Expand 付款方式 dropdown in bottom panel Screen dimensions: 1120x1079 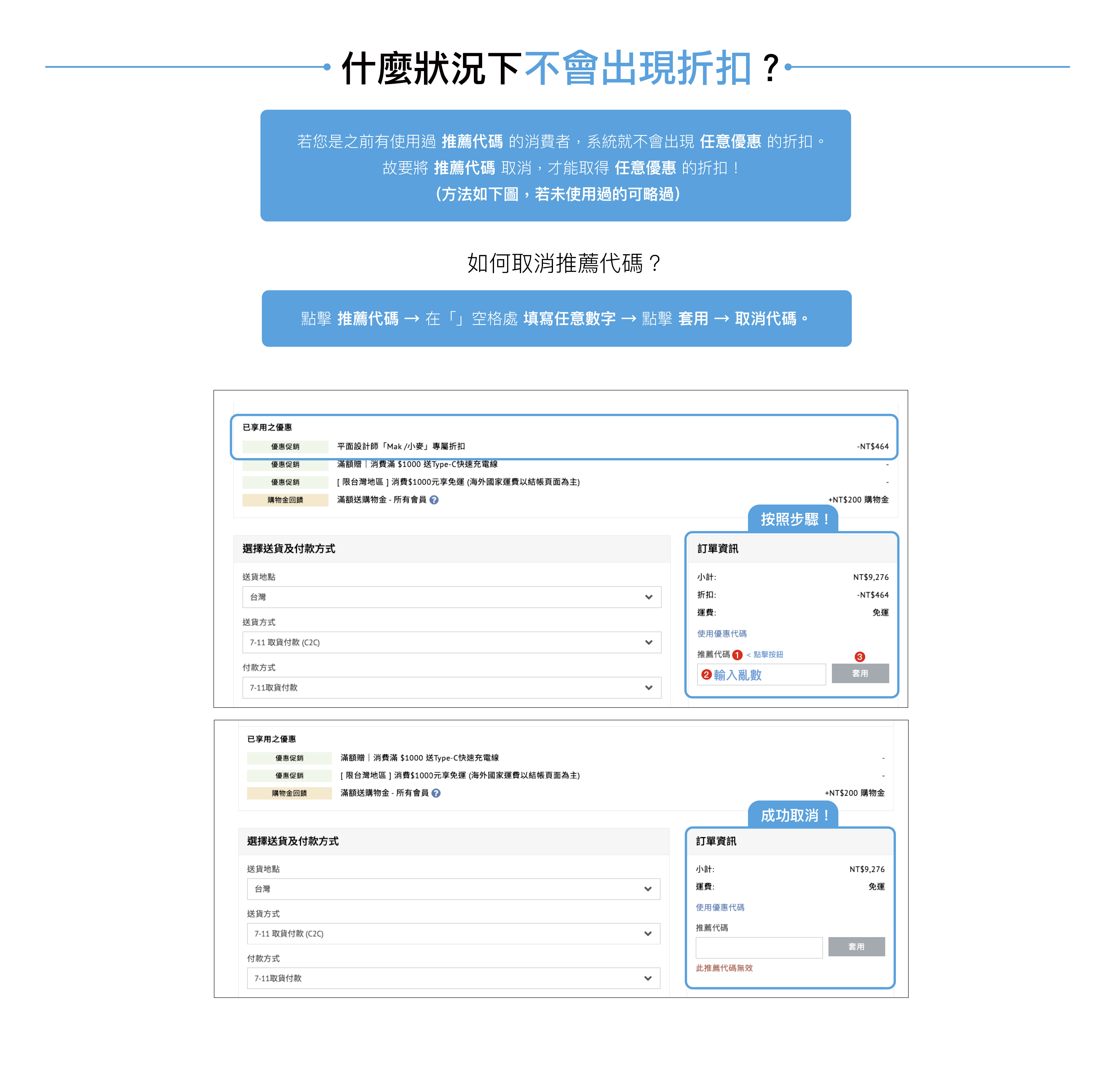tap(453, 978)
